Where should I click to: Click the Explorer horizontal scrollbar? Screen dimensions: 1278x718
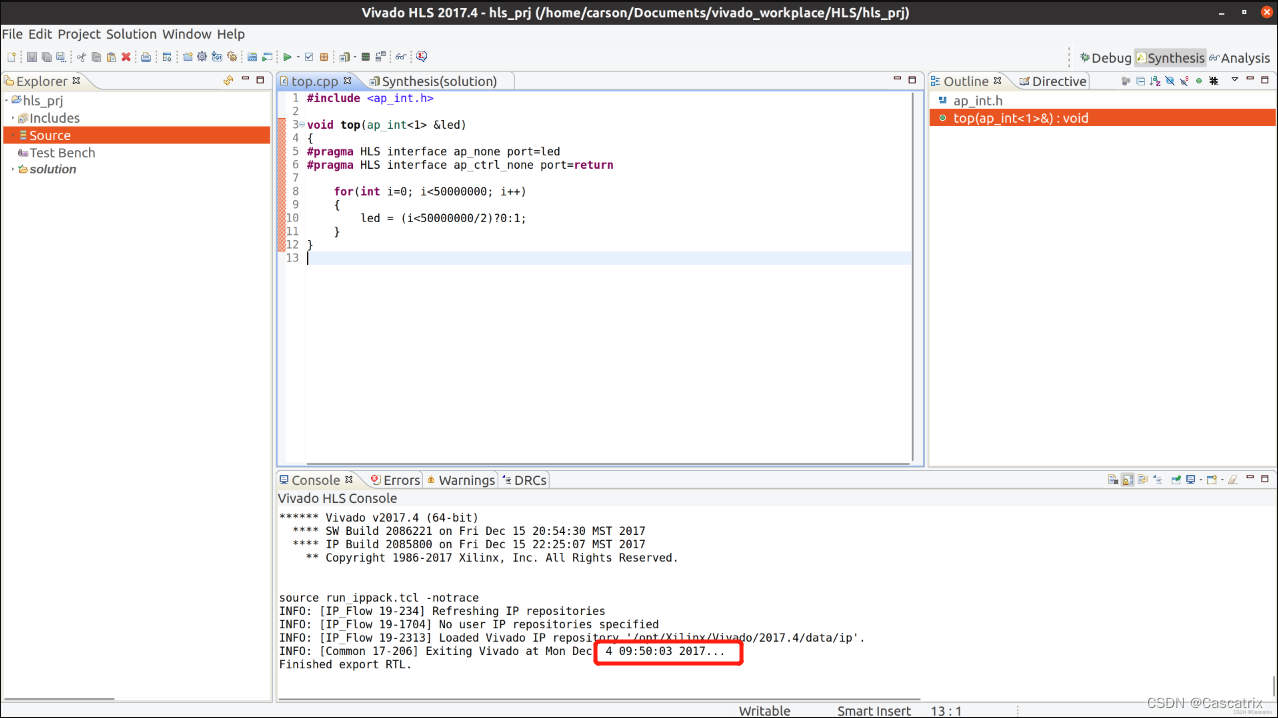coord(59,699)
